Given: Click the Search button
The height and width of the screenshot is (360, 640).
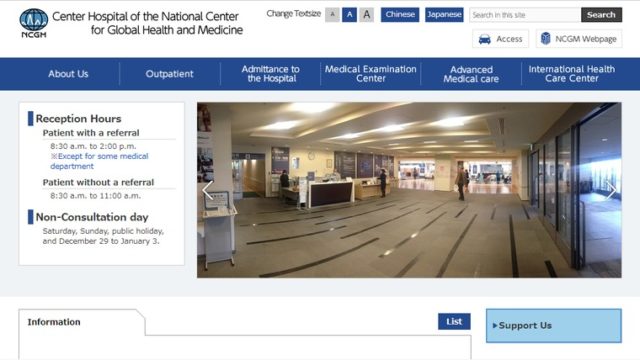Looking at the screenshot, I should pyautogui.click(x=601, y=15).
